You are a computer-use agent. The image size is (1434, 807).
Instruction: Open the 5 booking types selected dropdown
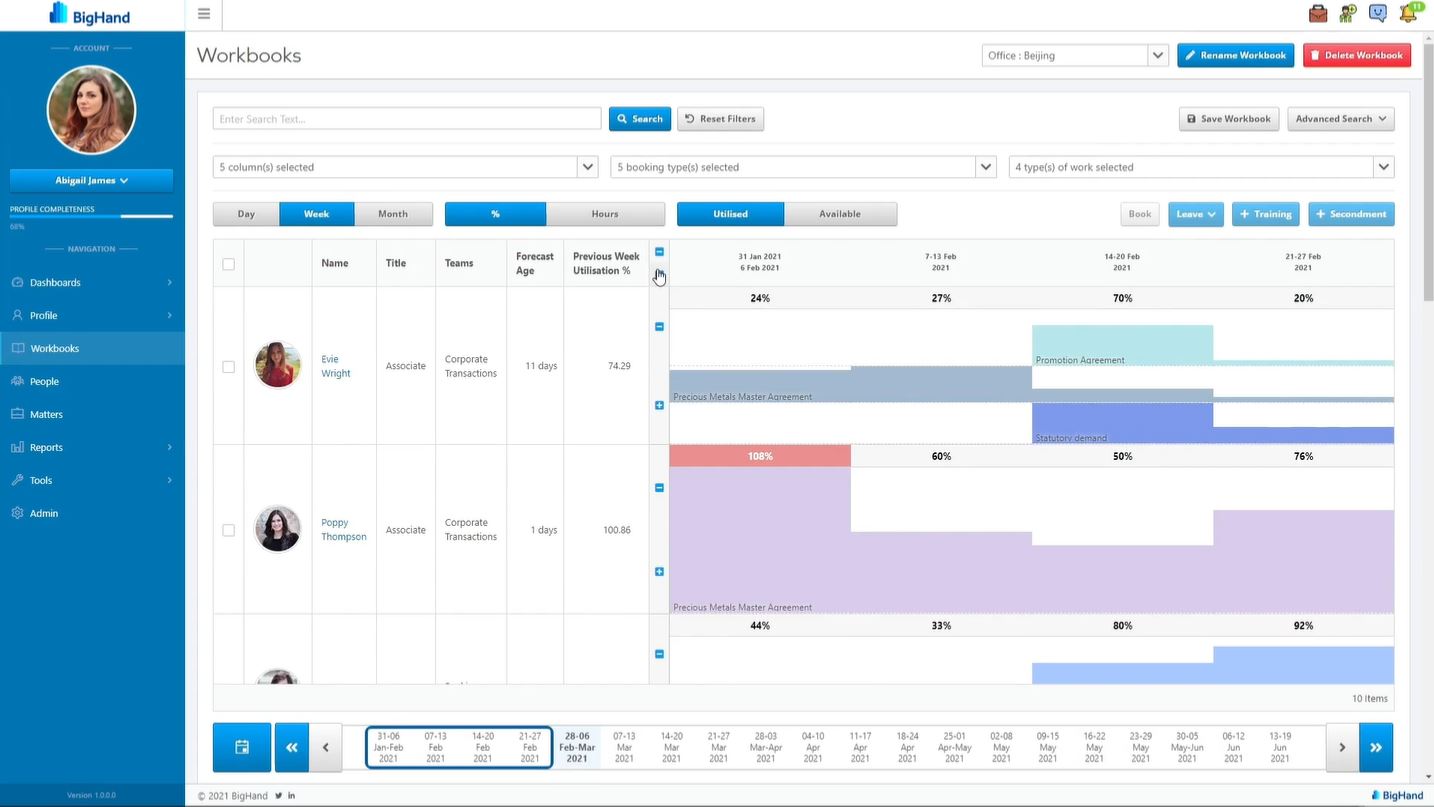click(x=985, y=166)
